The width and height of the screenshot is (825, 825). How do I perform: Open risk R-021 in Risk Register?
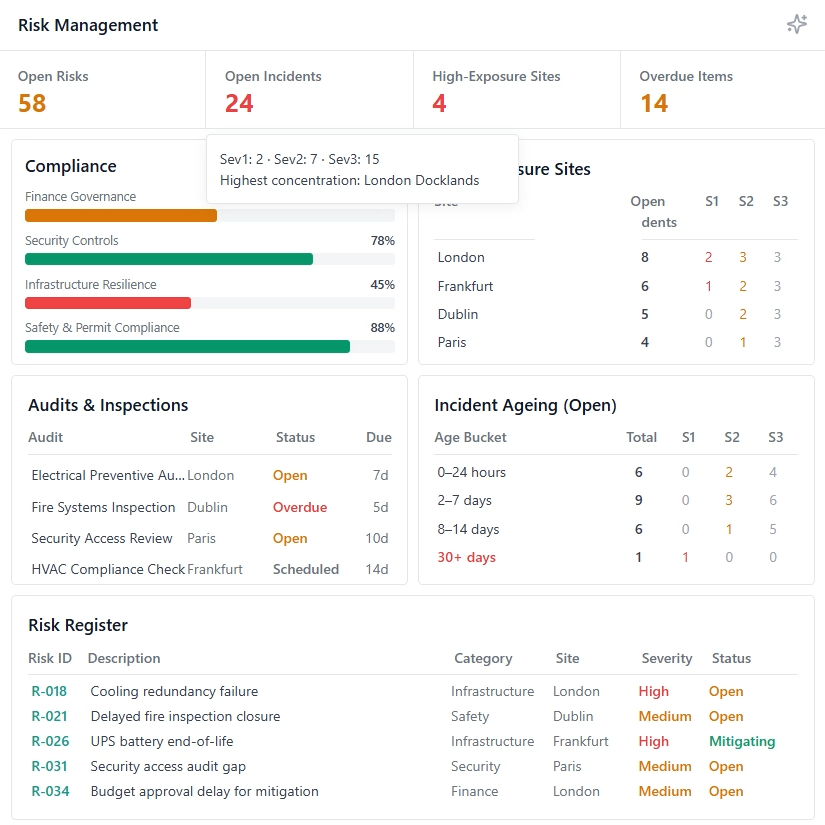point(50,716)
